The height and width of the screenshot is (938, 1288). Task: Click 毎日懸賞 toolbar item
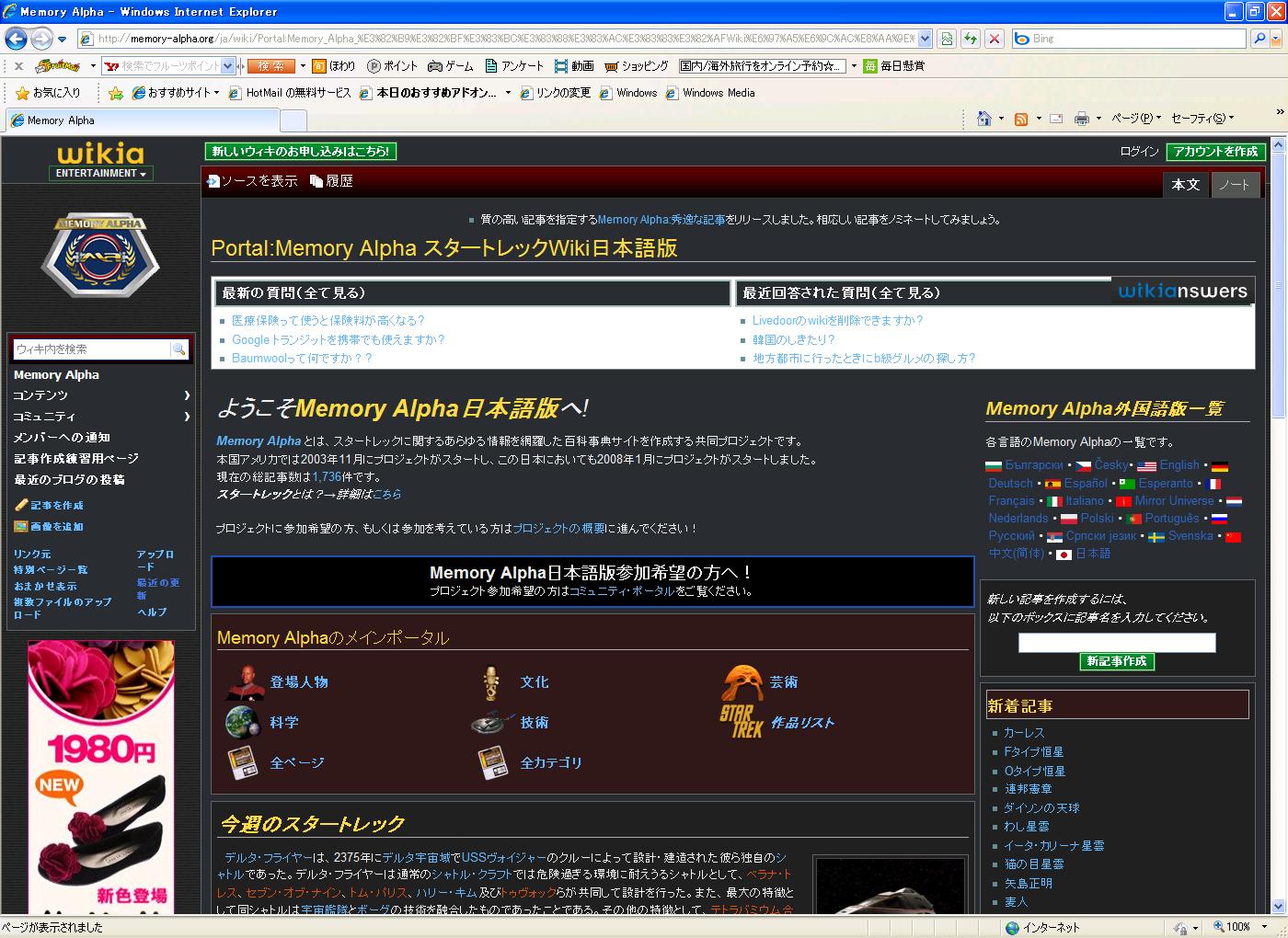894,66
